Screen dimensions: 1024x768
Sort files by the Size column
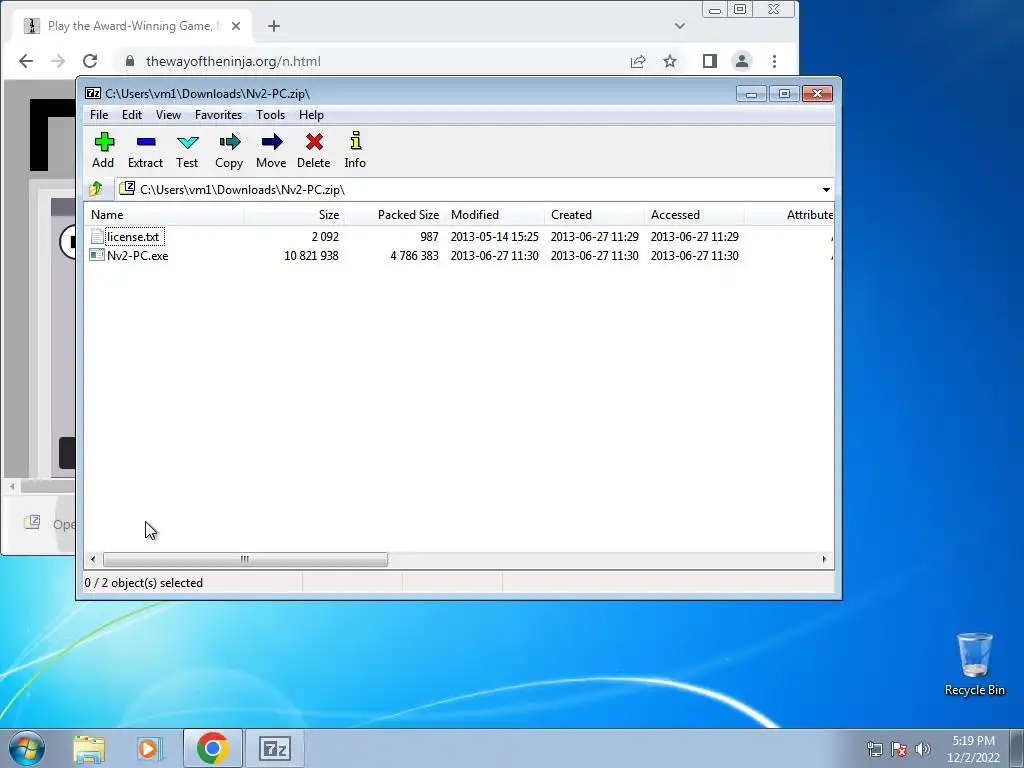click(x=295, y=215)
